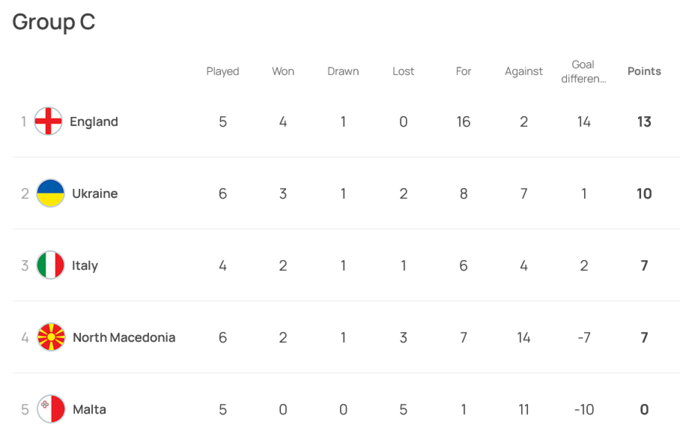Click the Against column header
Viewport: 680px width, 443px height.
[x=523, y=71]
